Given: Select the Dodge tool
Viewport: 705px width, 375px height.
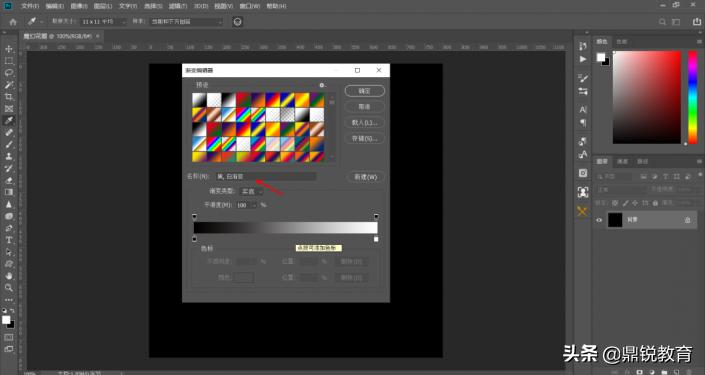Looking at the screenshot, I should click(9, 216).
